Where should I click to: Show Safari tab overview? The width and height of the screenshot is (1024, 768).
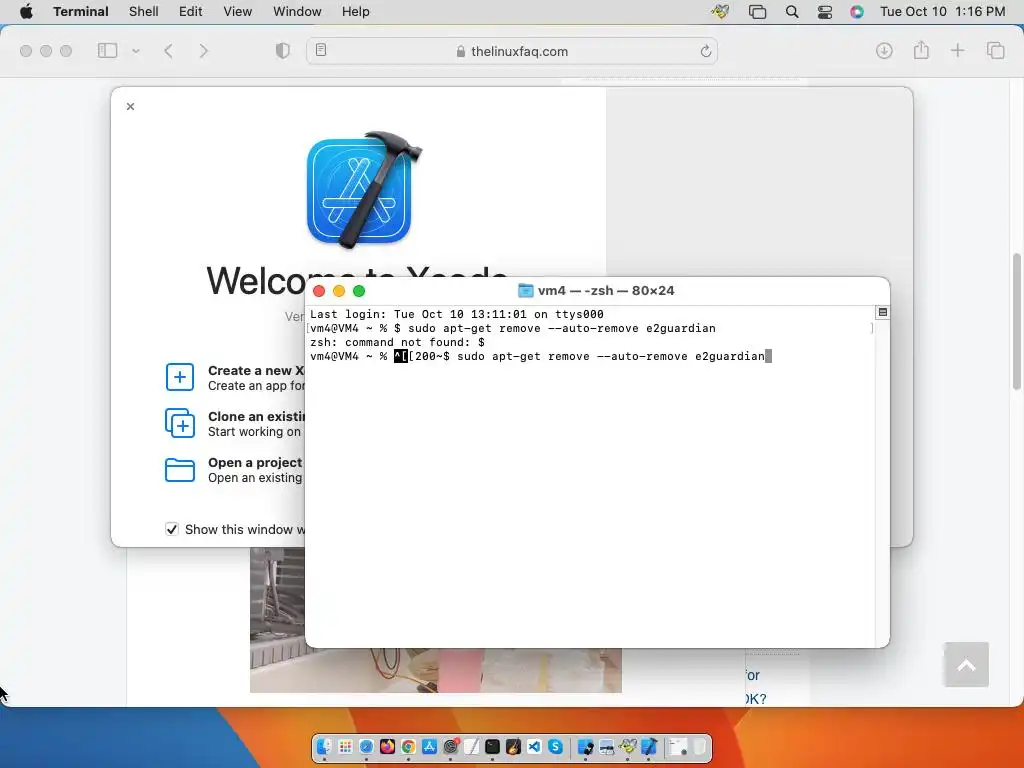coord(995,50)
